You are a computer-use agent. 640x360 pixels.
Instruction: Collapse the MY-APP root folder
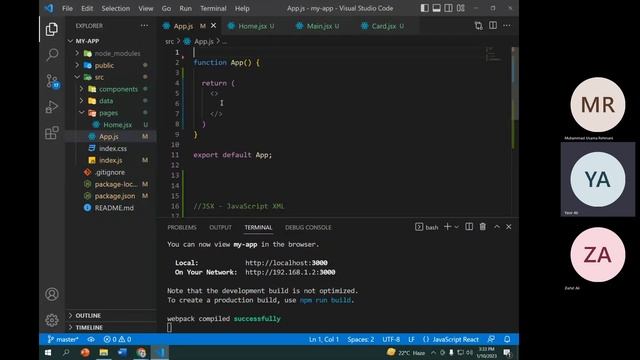click(111, 41)
